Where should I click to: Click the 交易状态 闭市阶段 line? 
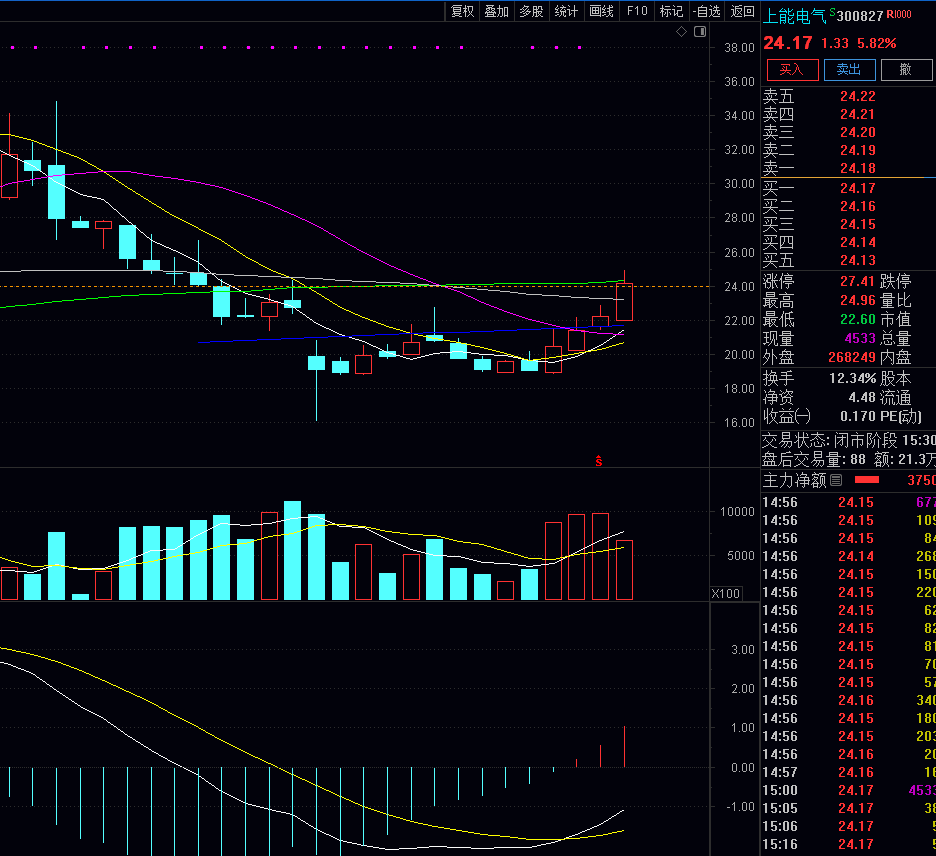[848, 441]
